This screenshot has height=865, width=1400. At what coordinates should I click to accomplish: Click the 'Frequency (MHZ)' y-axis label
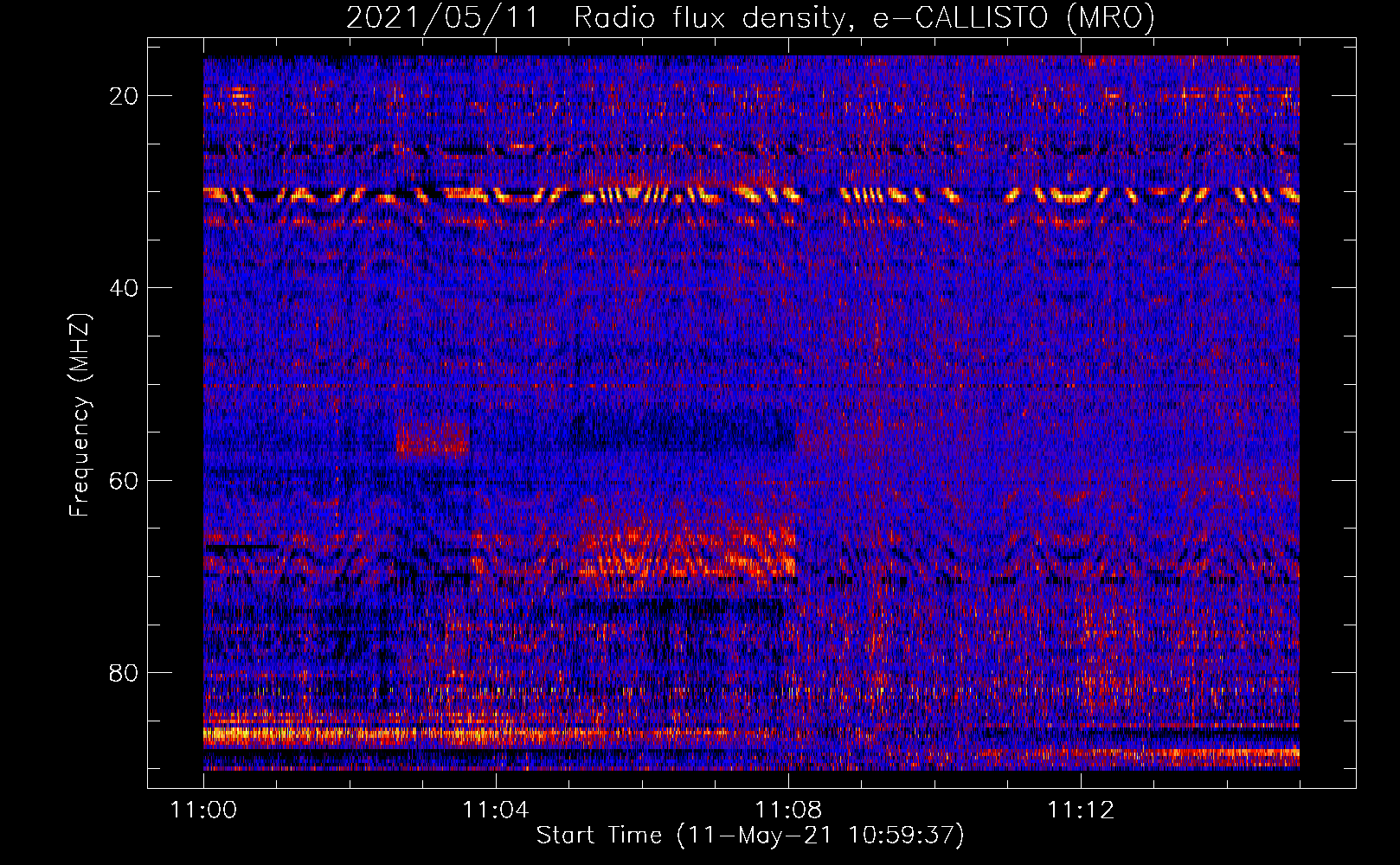pos(80,415)
